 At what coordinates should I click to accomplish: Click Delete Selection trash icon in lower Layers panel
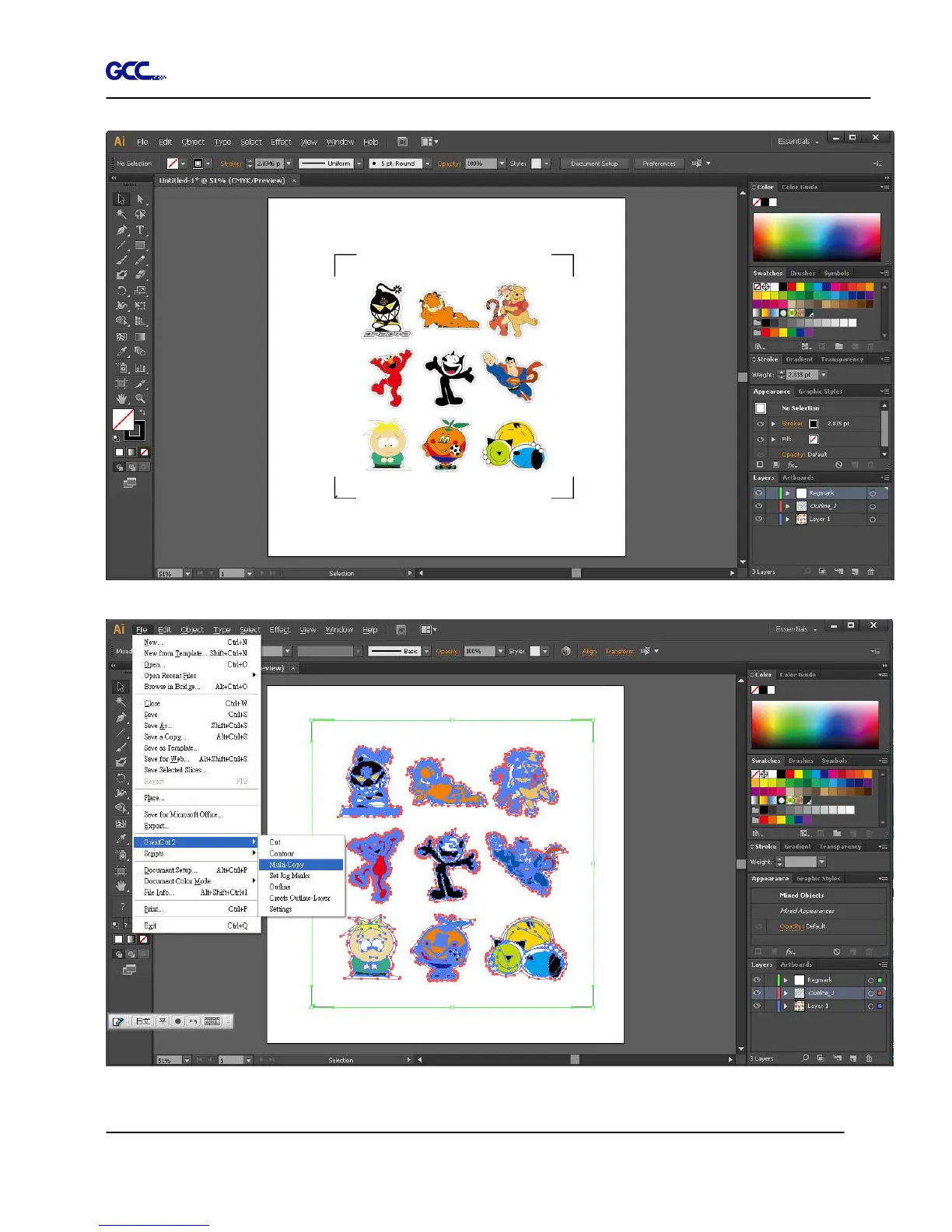point(869,1058)
